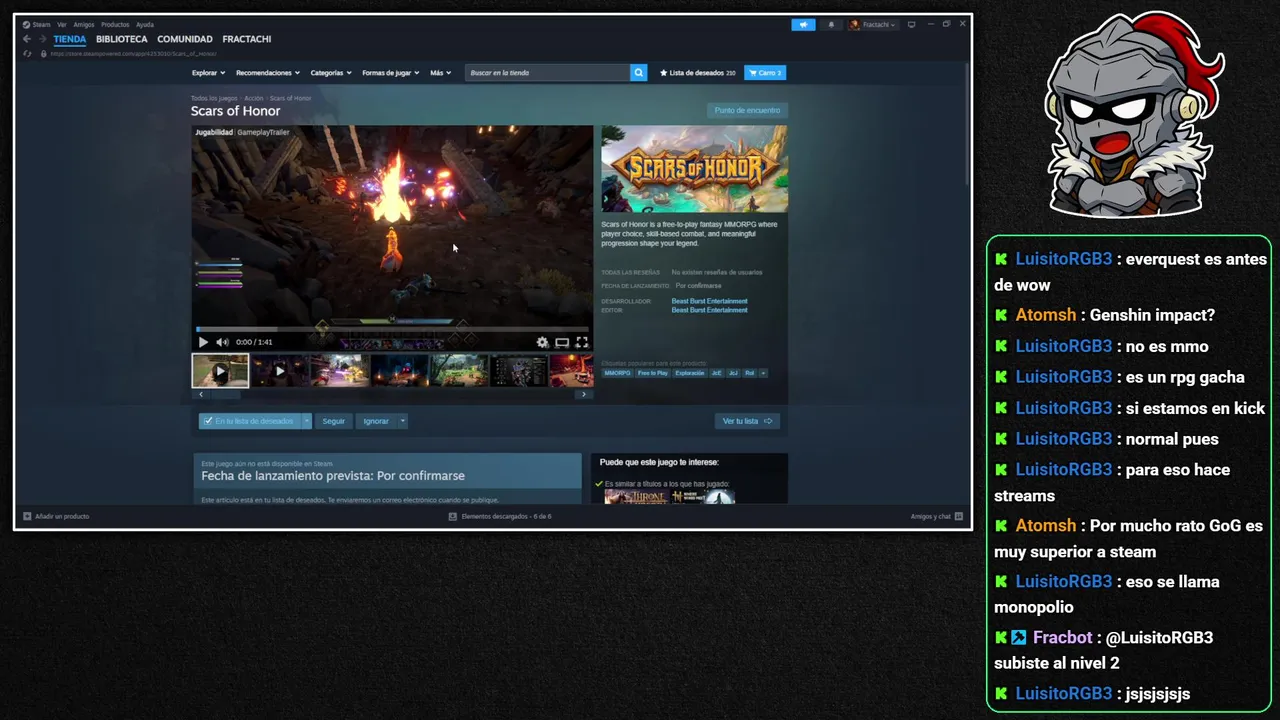Click the plus icon to add tags

[x=763, y=373]
